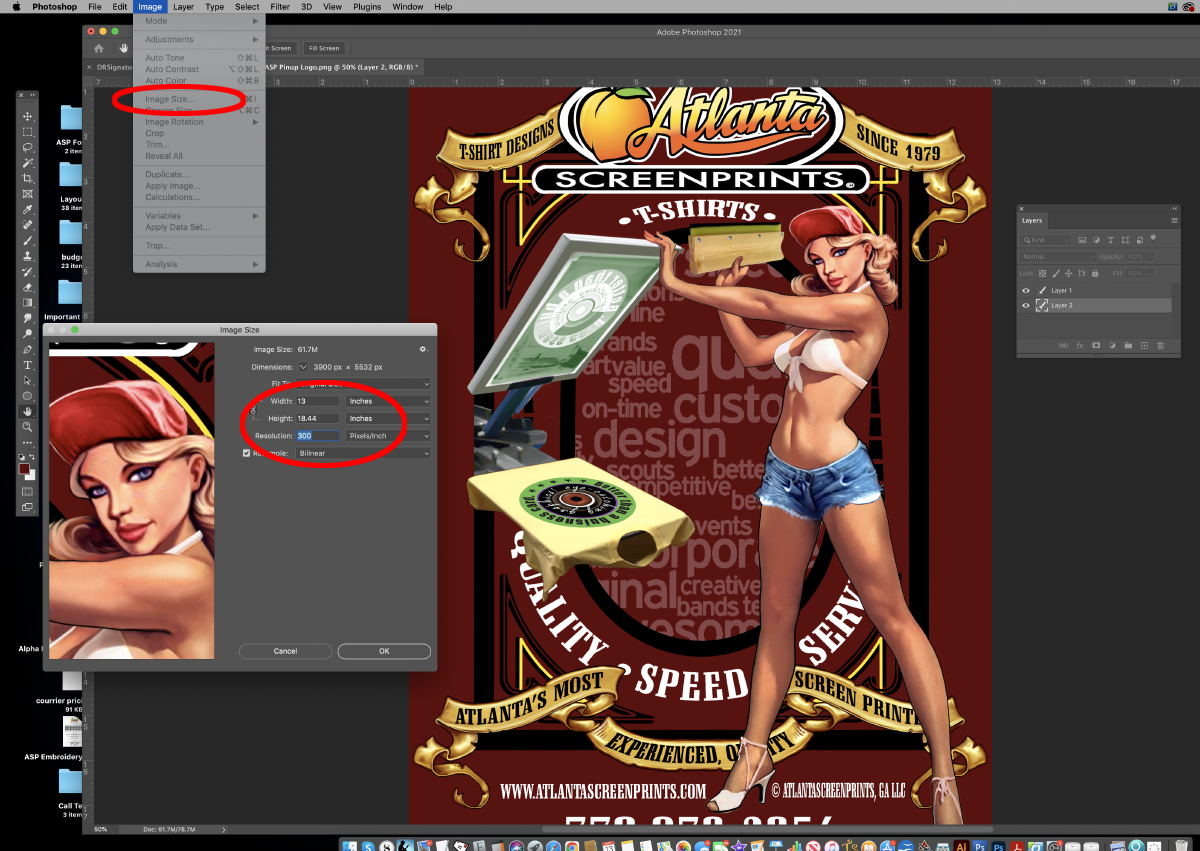Open the Height units dropdown (Inches)

tap(388, 419)
